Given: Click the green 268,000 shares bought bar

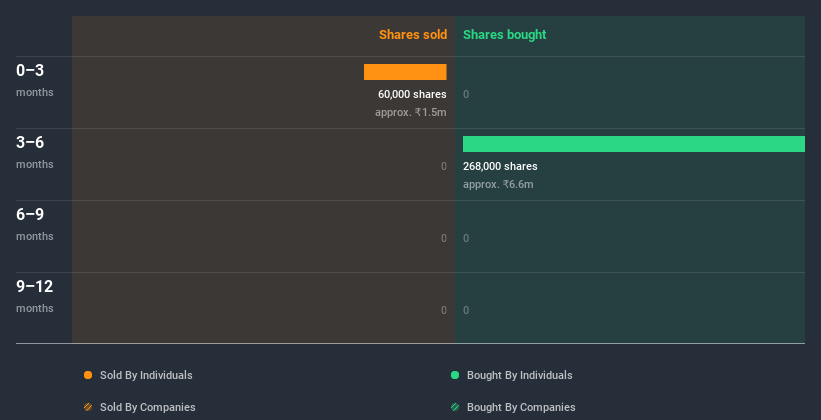Looking at the screenshot, I should 634,144.
